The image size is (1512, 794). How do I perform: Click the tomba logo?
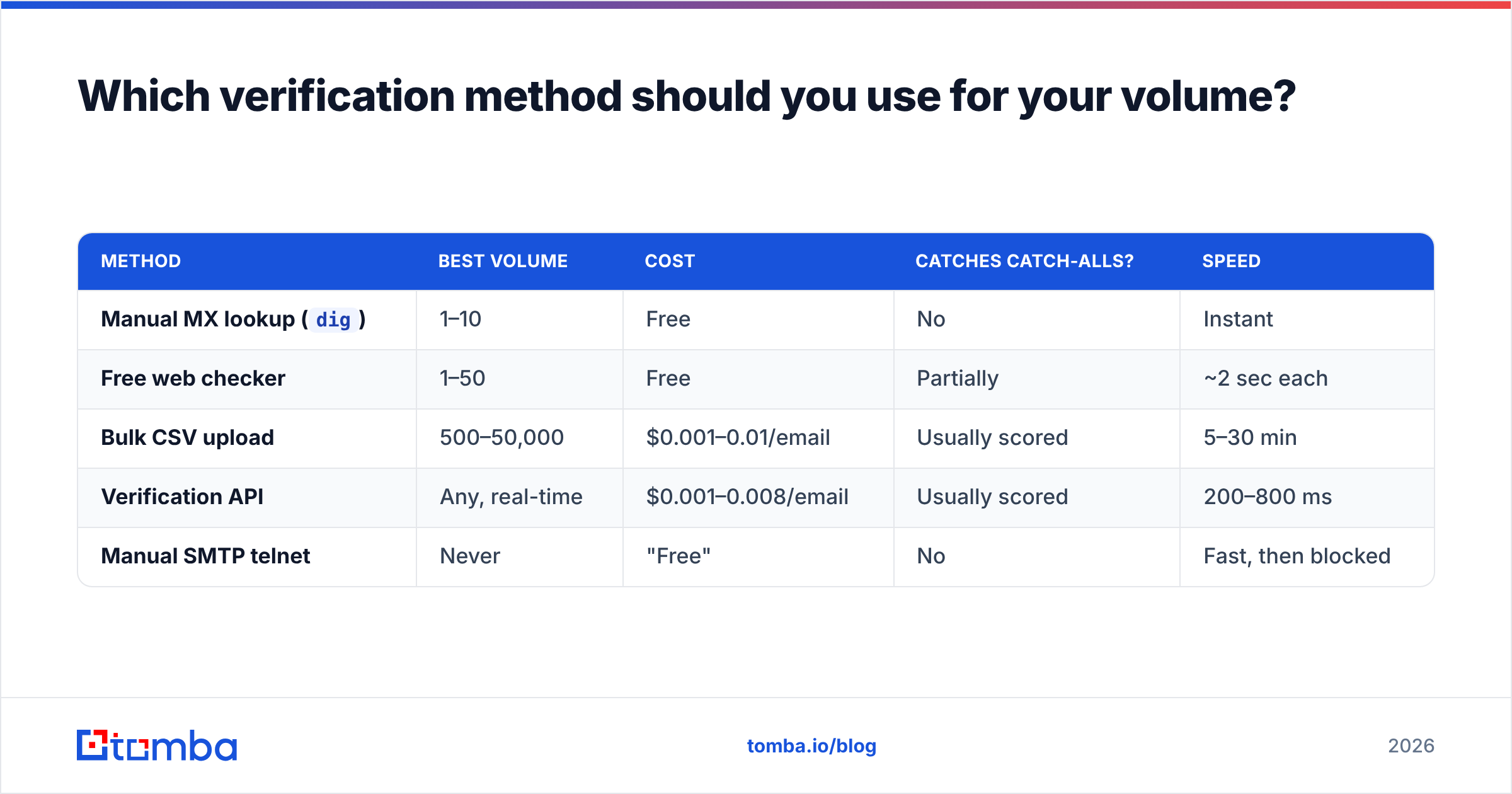click(x=157, y=745)
